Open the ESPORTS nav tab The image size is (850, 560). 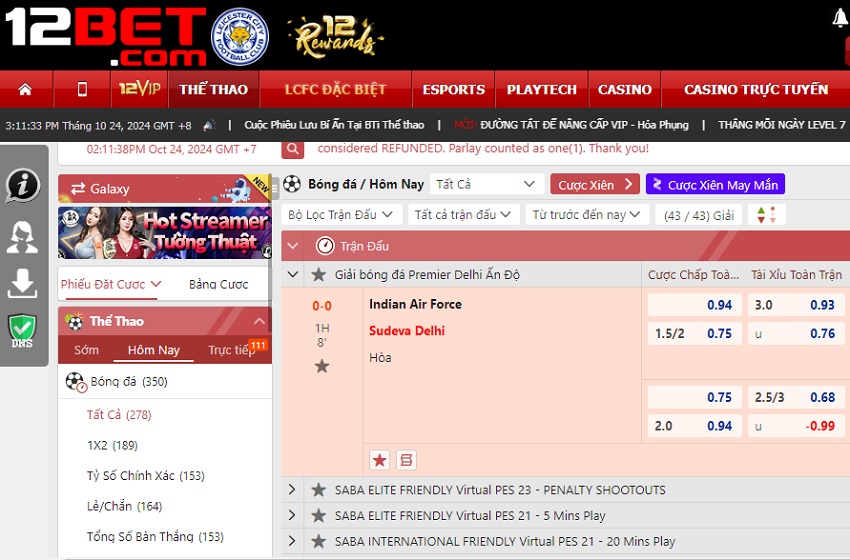tap(453, 89)
